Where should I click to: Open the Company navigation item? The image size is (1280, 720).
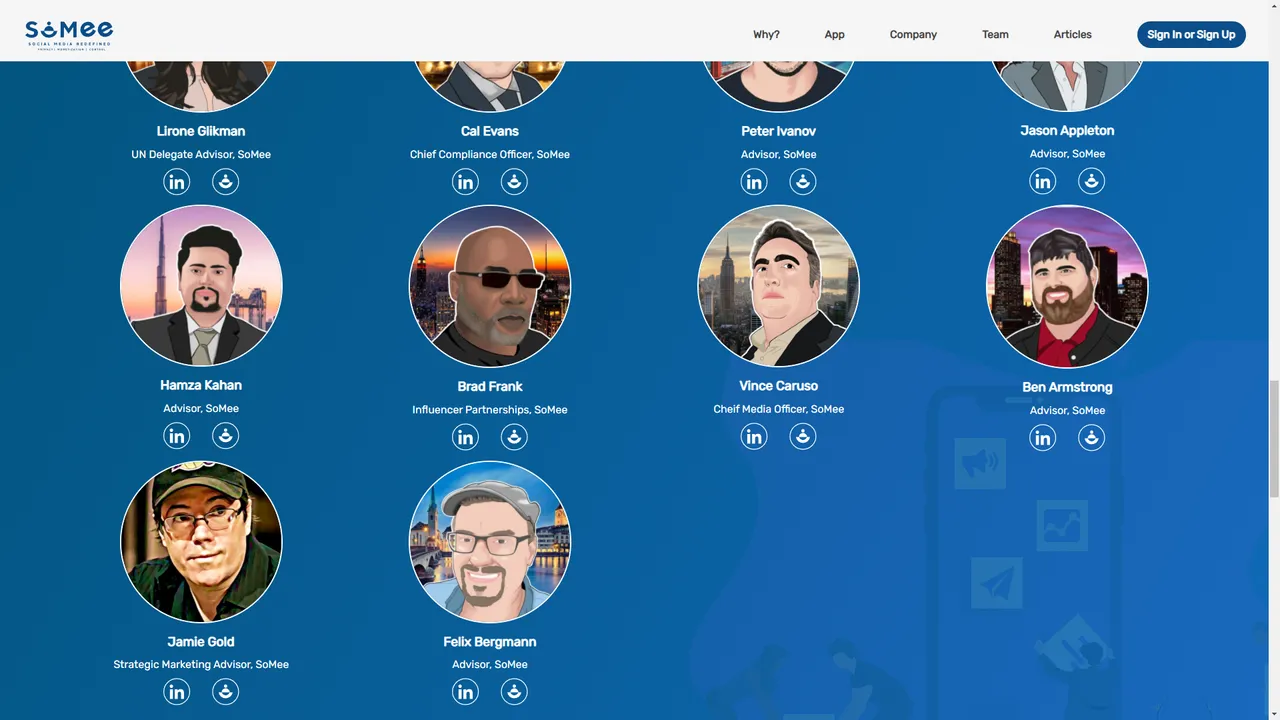[913, 34]
